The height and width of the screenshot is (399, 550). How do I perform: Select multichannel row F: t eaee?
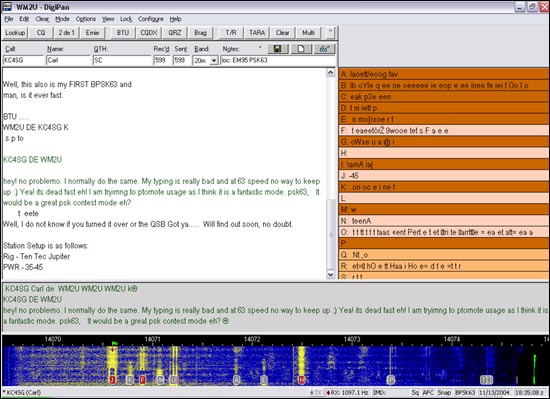[x=444, y=131]
